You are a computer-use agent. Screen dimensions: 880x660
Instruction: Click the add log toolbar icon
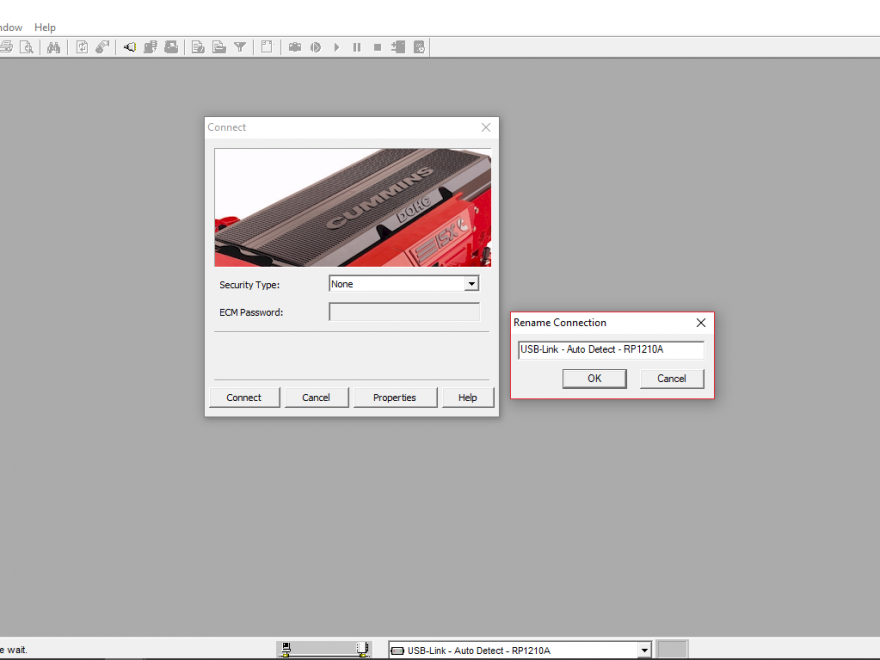(398, 47)
